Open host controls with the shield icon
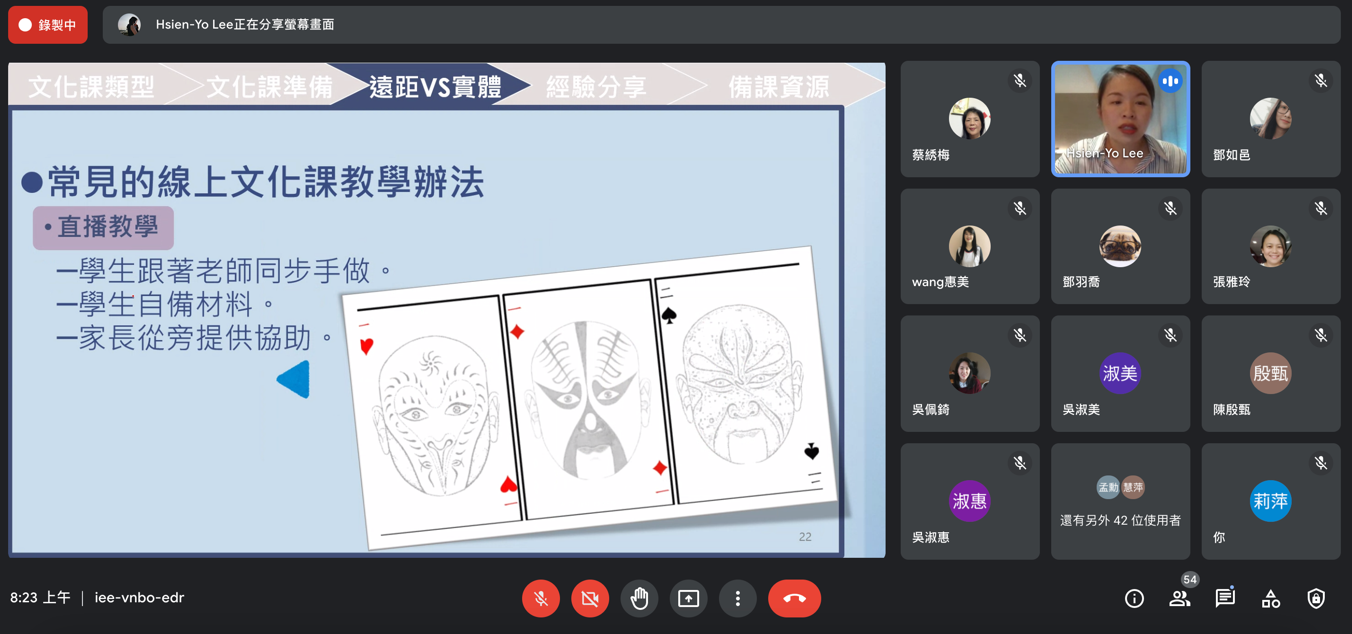This screenshot has width=1352, height=634. [x=1315, y=598]
